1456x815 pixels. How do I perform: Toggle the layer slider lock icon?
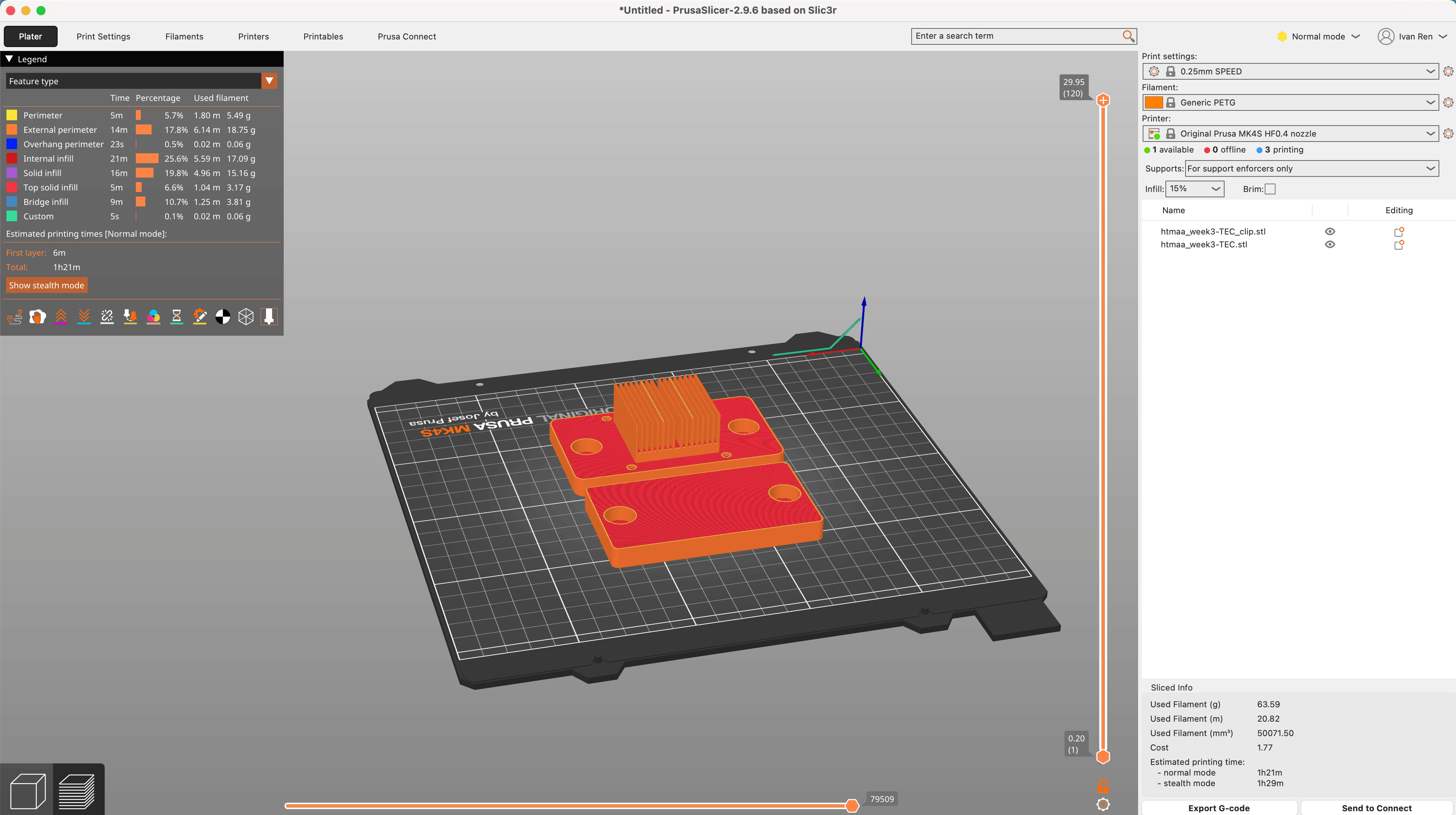pyautogui.click(x=1103, y=786)
